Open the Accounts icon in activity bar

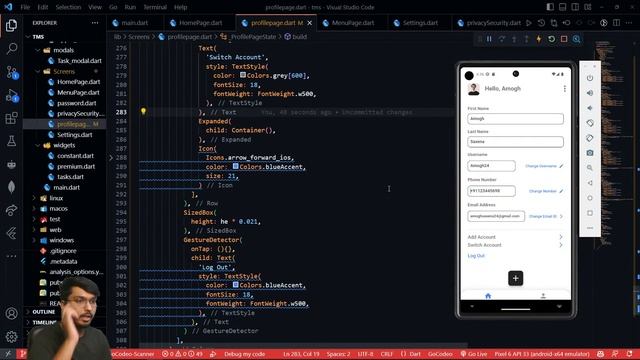coord(11,313)
